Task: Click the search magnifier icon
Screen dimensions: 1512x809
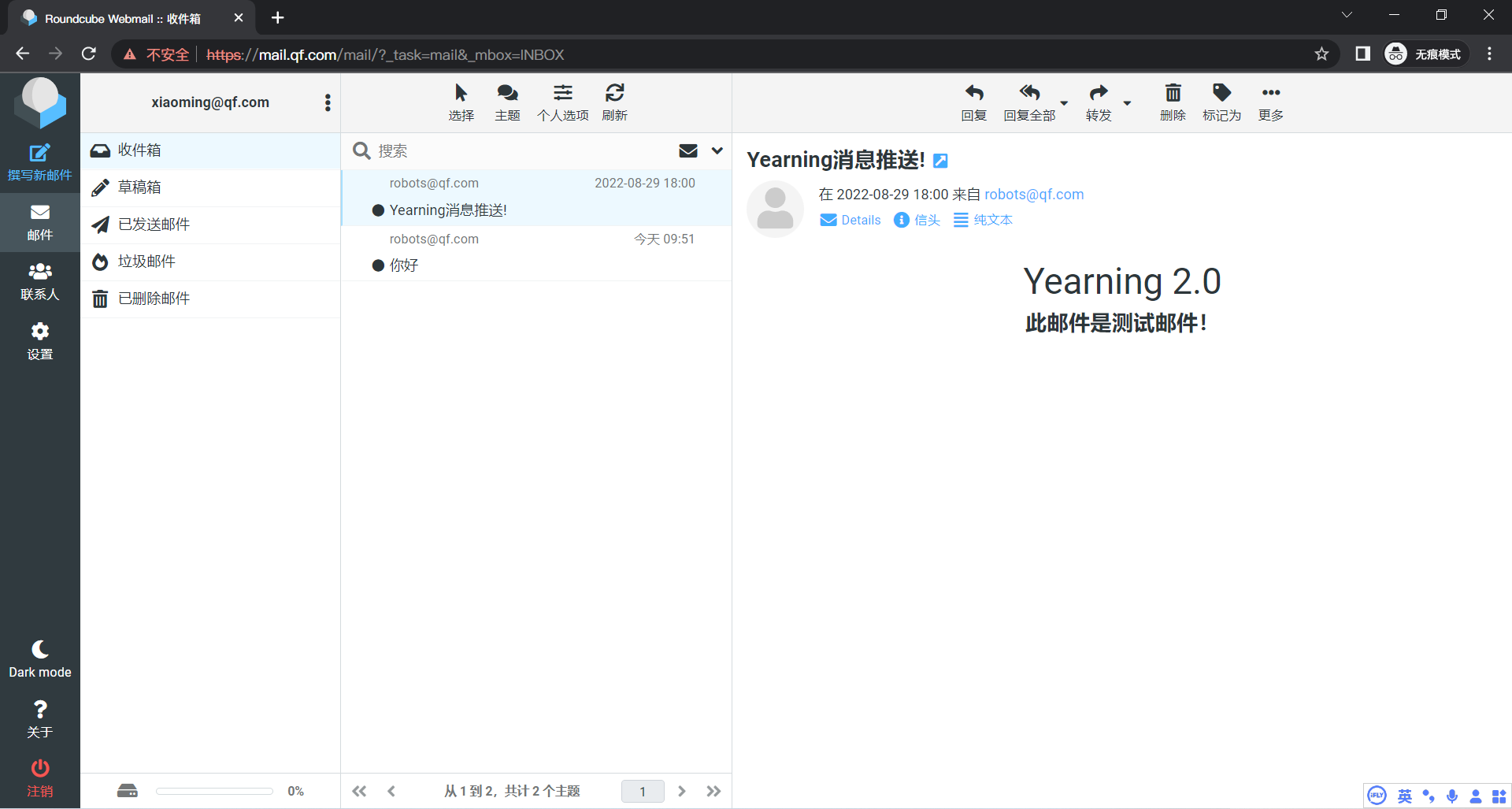Action: [x=361, y=150]
